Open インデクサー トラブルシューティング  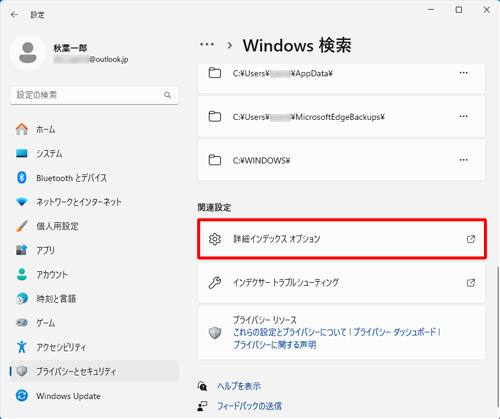point(342,283)
